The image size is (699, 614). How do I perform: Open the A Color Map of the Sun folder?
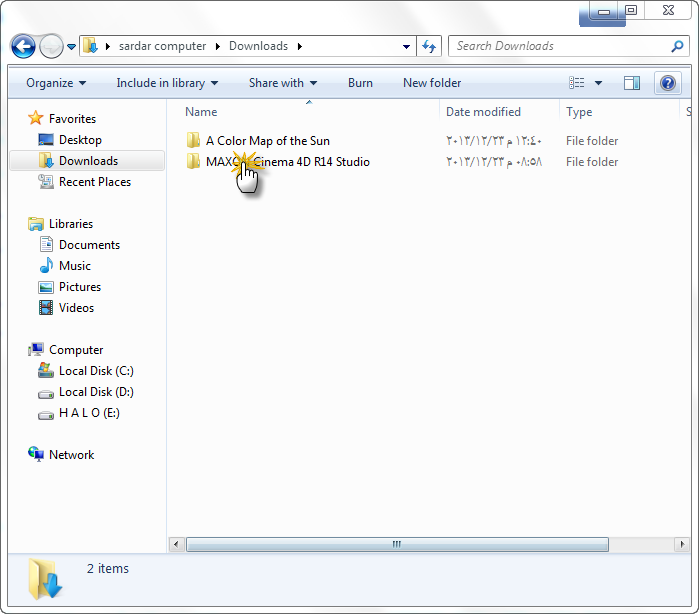267,141
